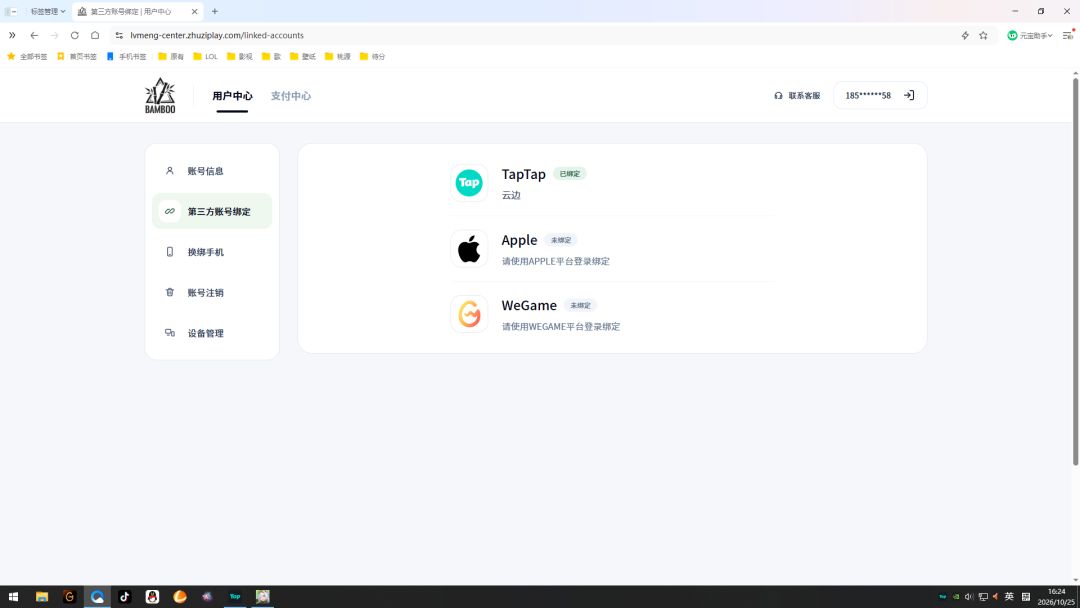Click the Apple logo icon
Viewport: 1080px width, 608px height.
coord(469,249)
